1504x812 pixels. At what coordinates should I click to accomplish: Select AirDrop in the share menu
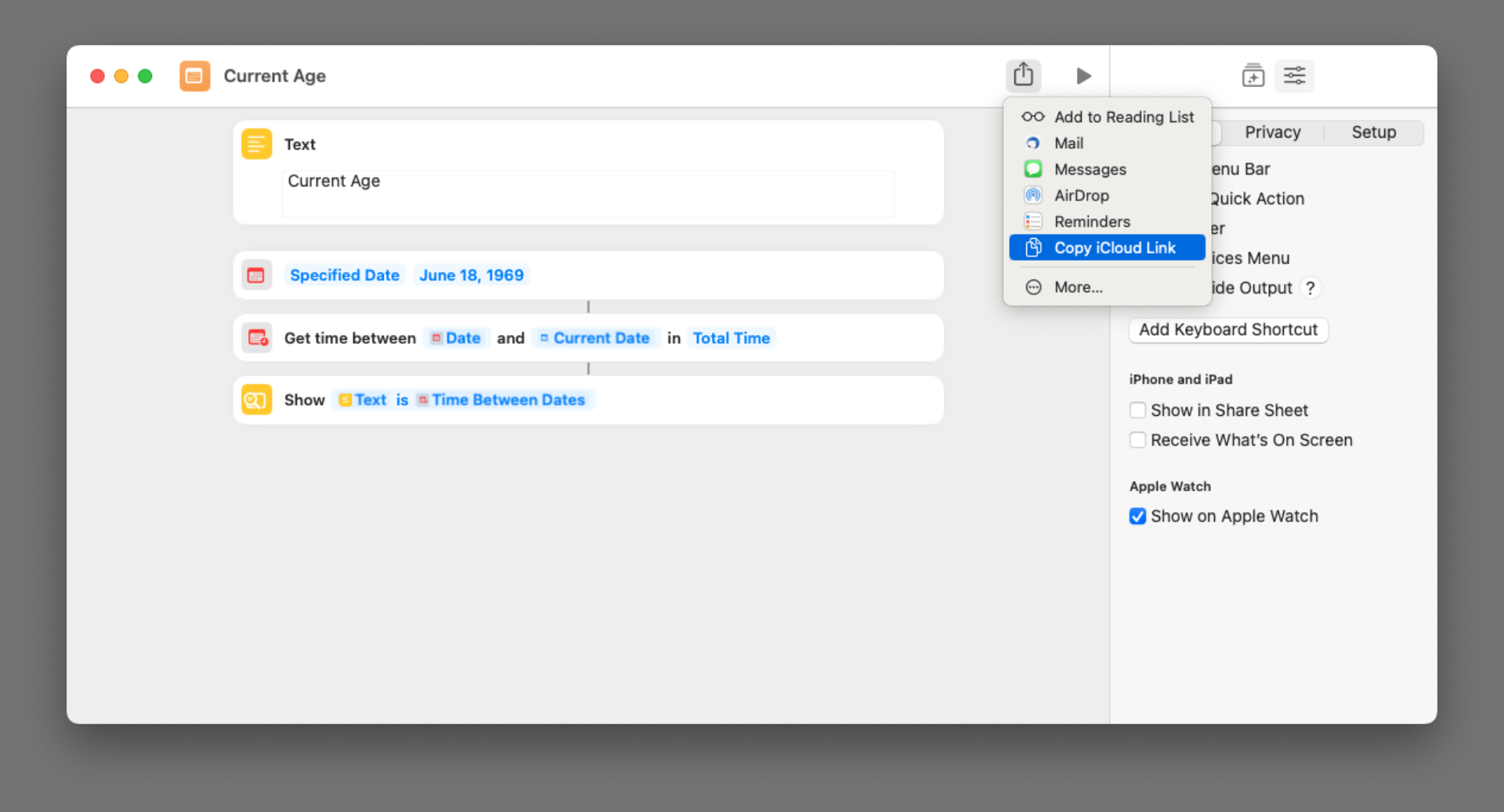(1081, 196)
